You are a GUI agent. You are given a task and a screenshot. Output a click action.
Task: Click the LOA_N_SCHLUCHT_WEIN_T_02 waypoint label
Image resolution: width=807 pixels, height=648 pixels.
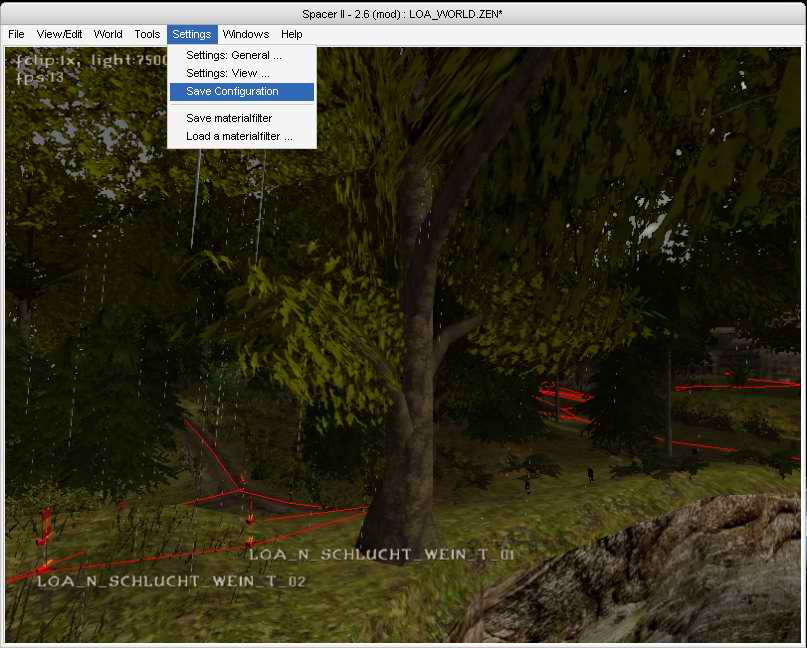click(x=171, y=581)
